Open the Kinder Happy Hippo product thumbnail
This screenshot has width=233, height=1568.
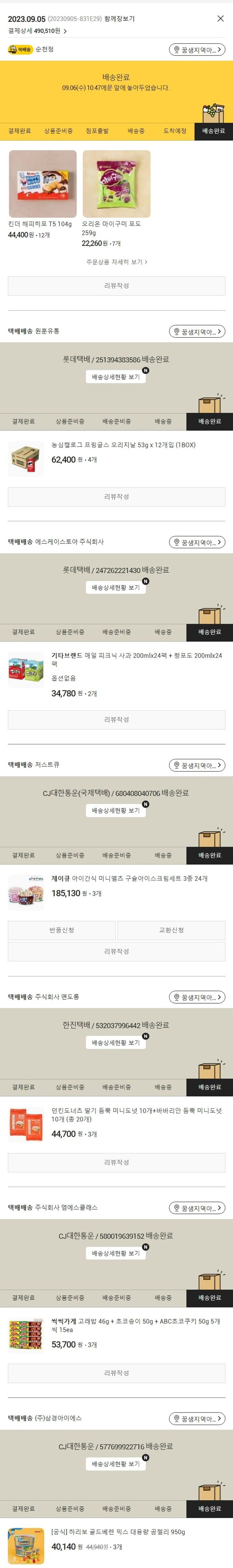pos(43,184)
